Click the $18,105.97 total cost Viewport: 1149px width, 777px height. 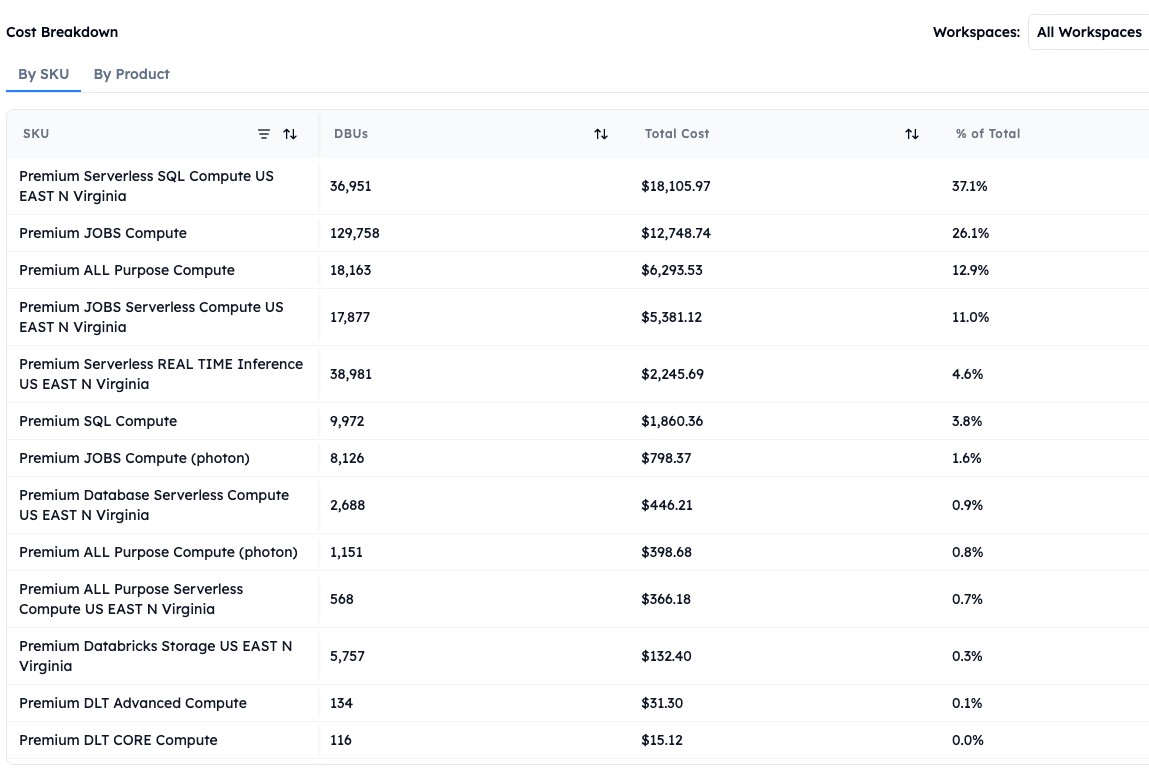(x=676, y=186)
